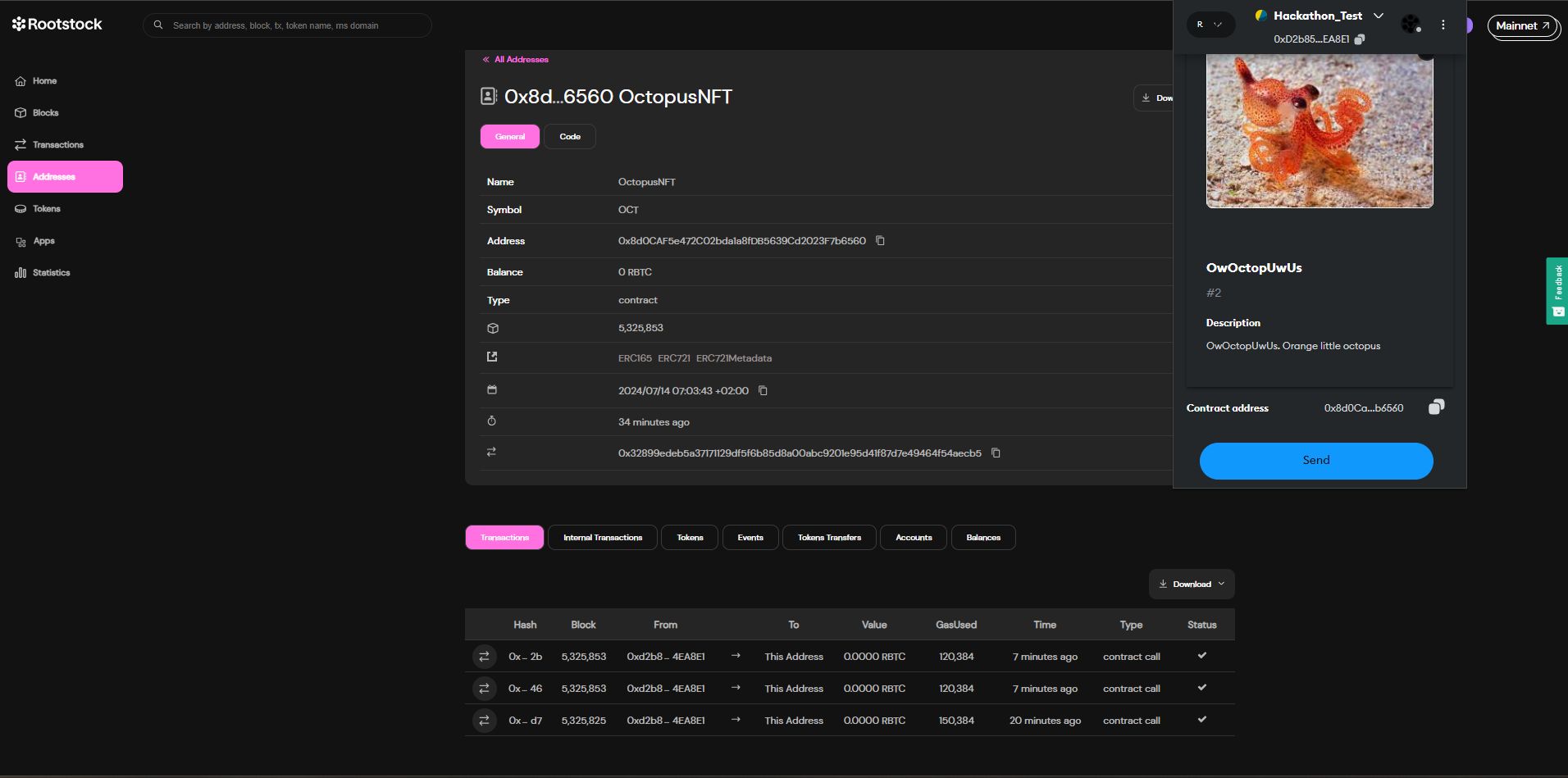Image resolution: width=1568 pixels, height=778 pixels.
Task: Open transaction hash 0x... 2b
Action: pyautogui.click(x=525, y=657)
